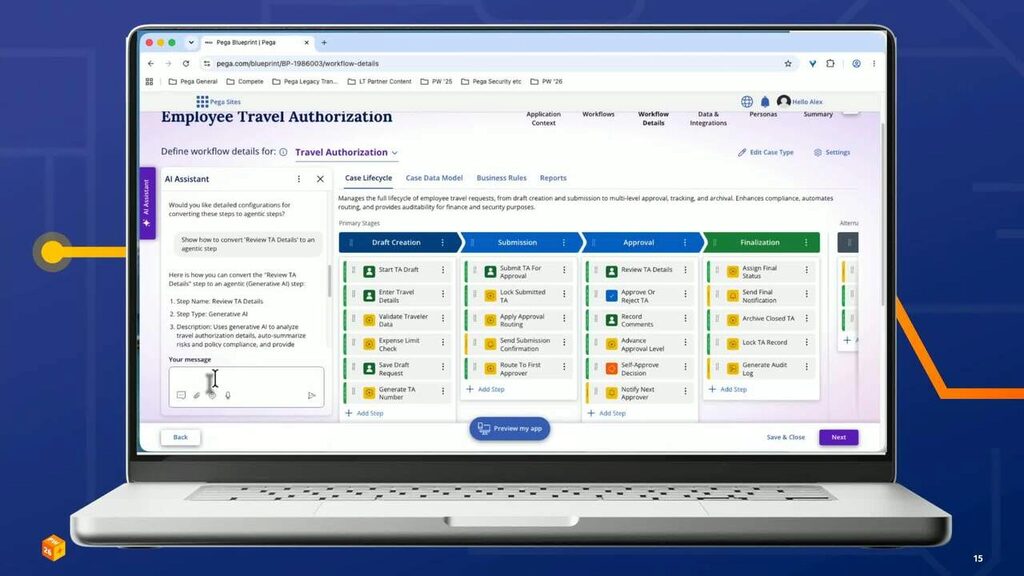This screenshot has height=576, width=1024.
Task: Open options for Lock Submitted TA step
Action: pos(565,295)
